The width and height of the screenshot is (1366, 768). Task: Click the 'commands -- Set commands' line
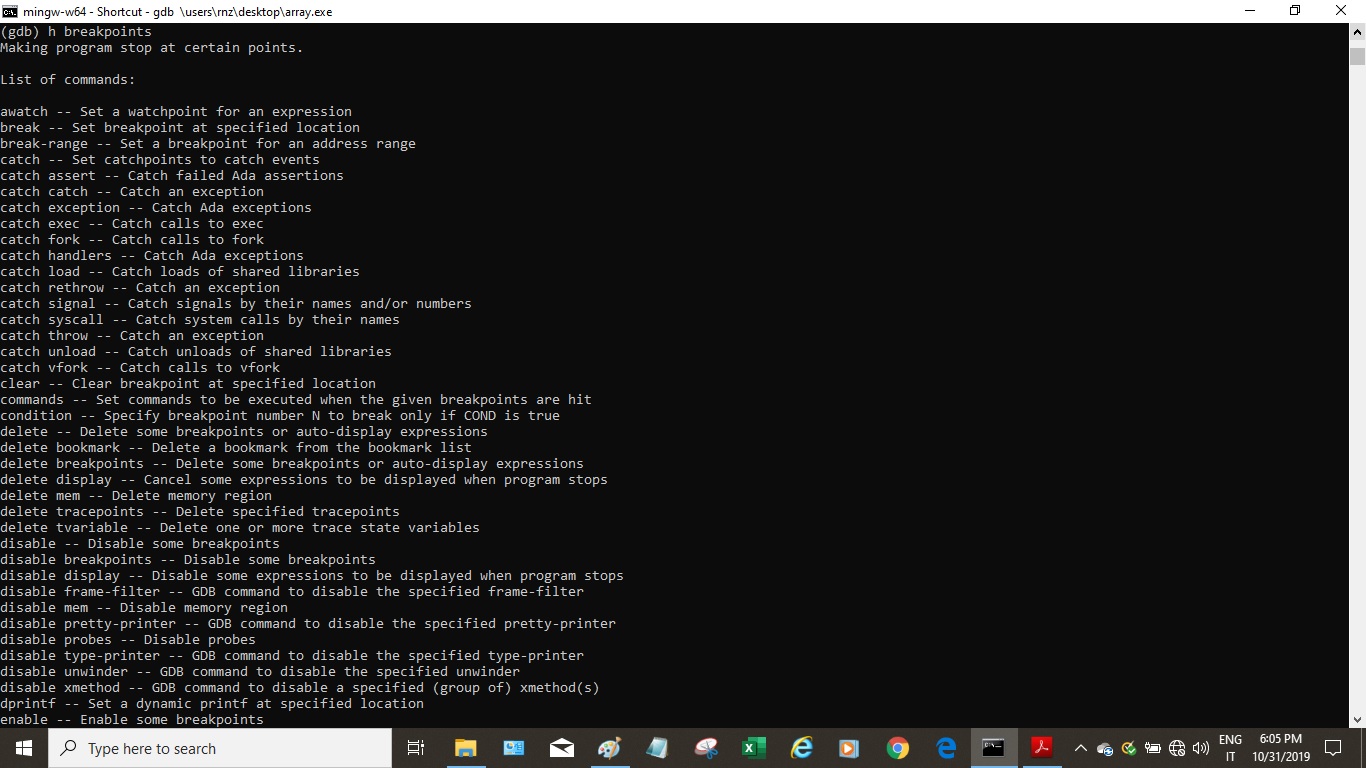296,400
